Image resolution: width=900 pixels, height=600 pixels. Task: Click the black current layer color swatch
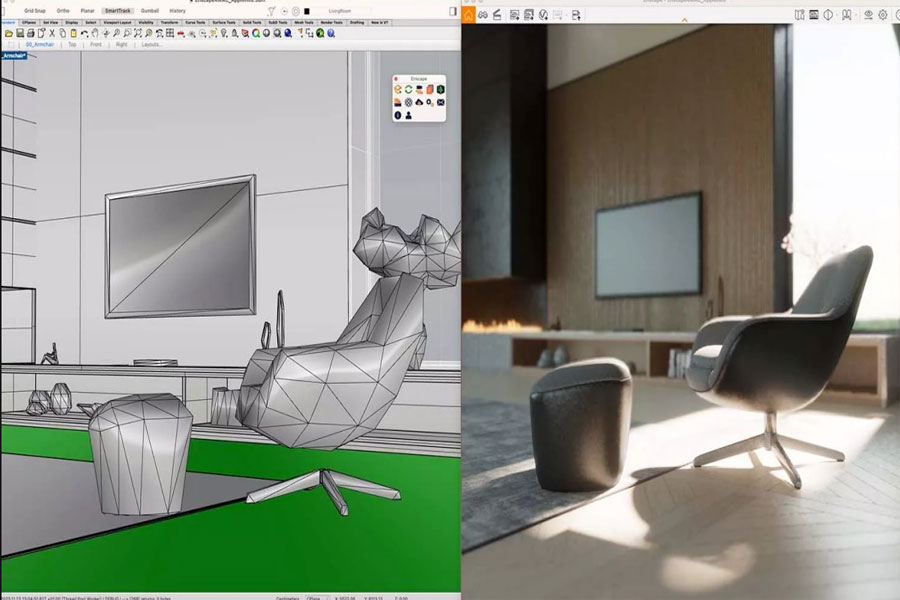pyautogui.click(x=307, y=11)
